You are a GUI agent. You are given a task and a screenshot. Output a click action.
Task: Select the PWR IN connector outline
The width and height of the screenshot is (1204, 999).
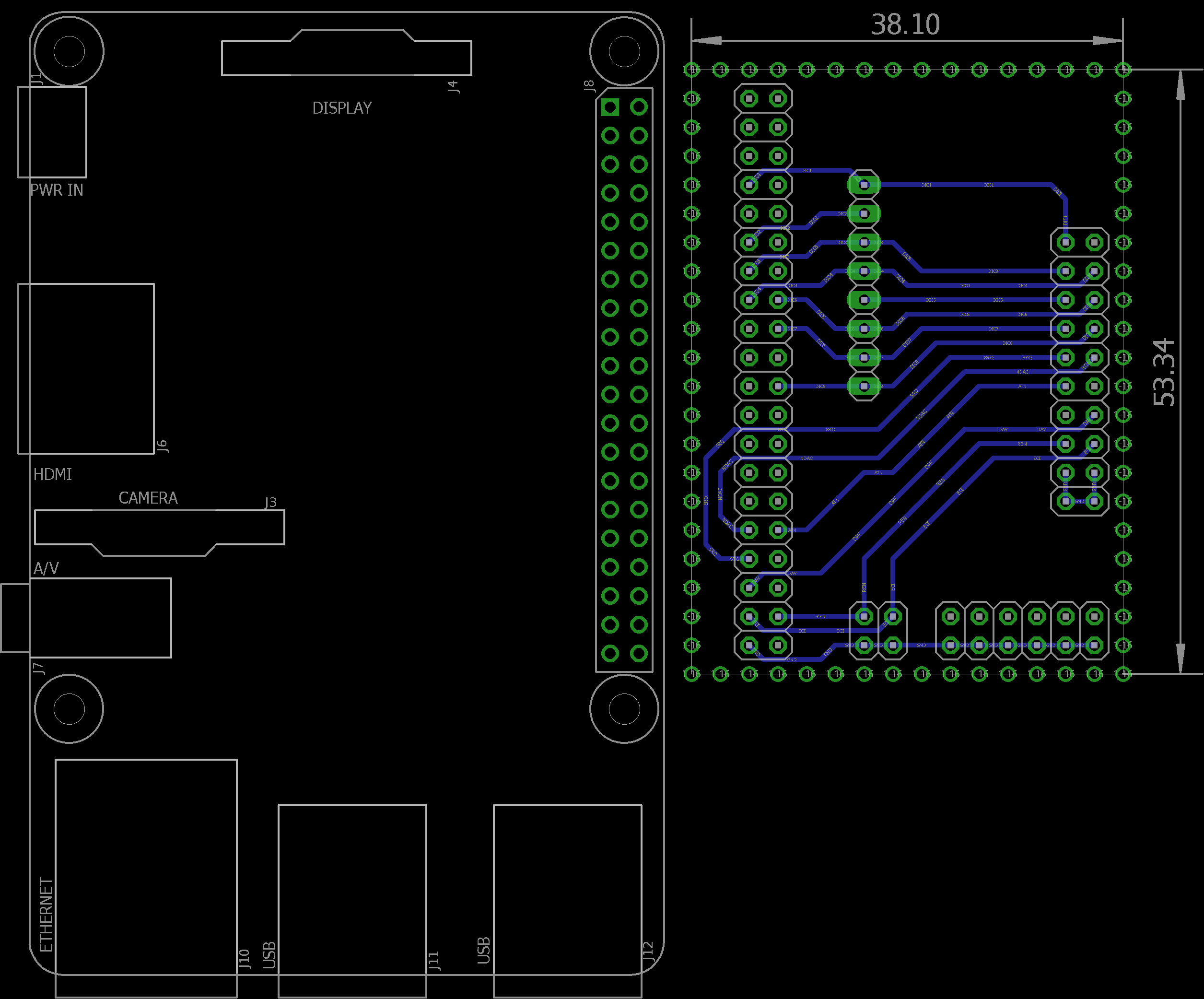tap(52, 132)
